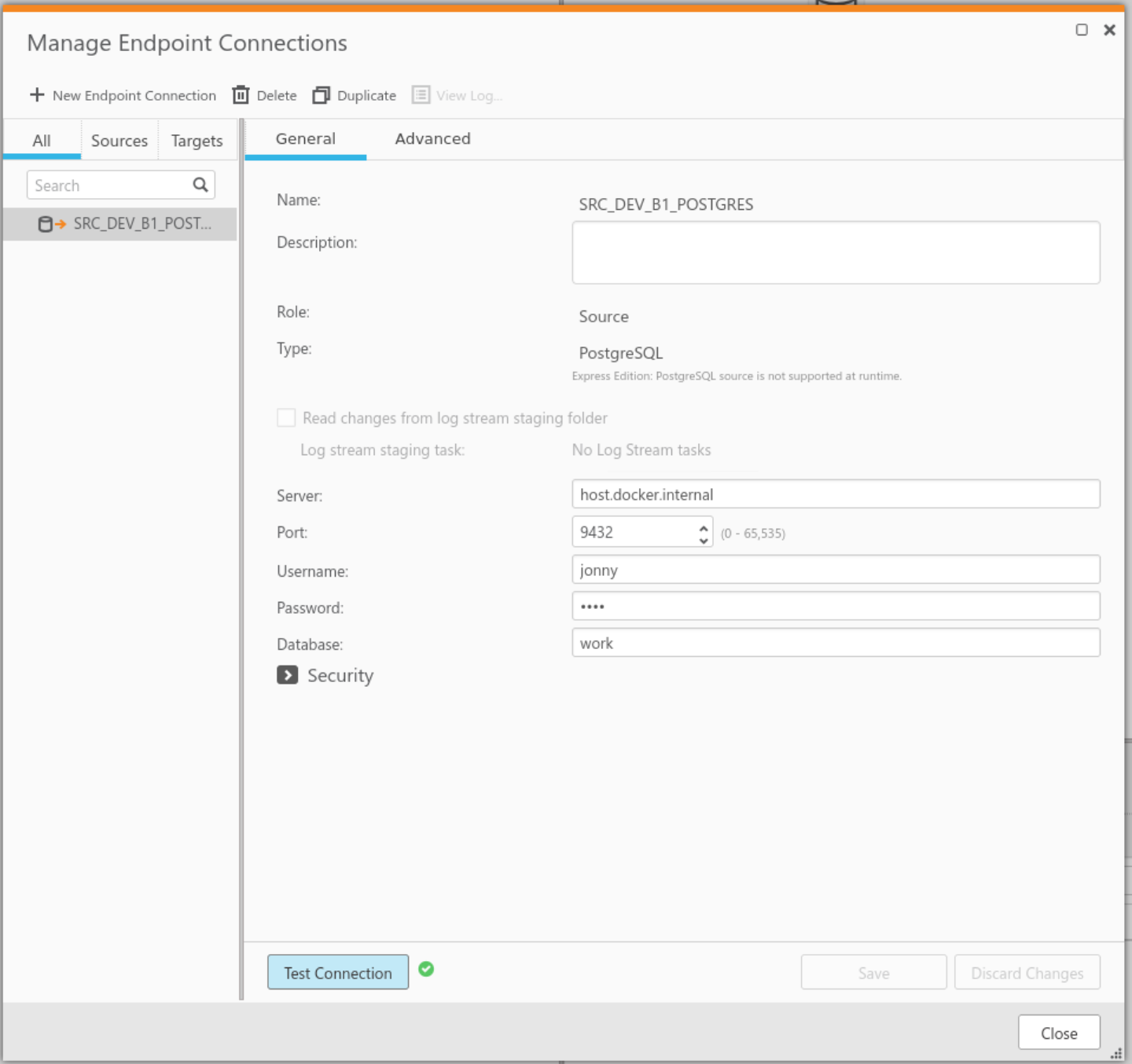The width and height of the screenshot is (1132, 1064).
Task: Increase the Port value with up arrow
Action: pos(704,527)
